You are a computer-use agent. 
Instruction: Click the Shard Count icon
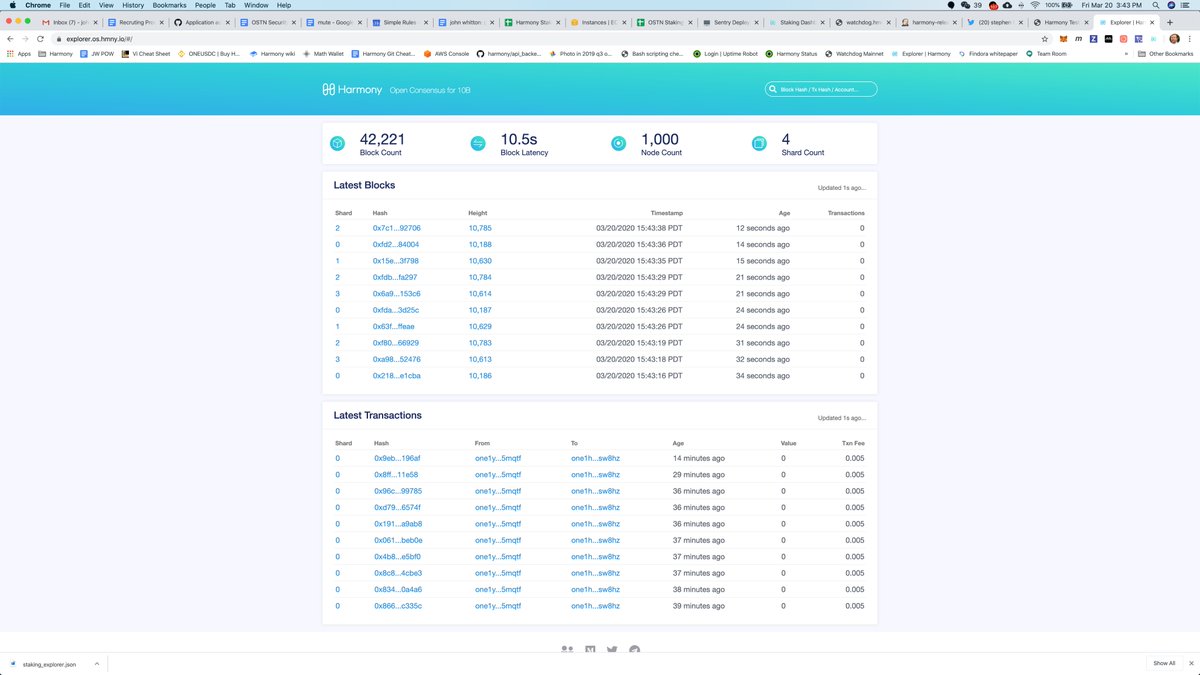(x=759, y=143)
